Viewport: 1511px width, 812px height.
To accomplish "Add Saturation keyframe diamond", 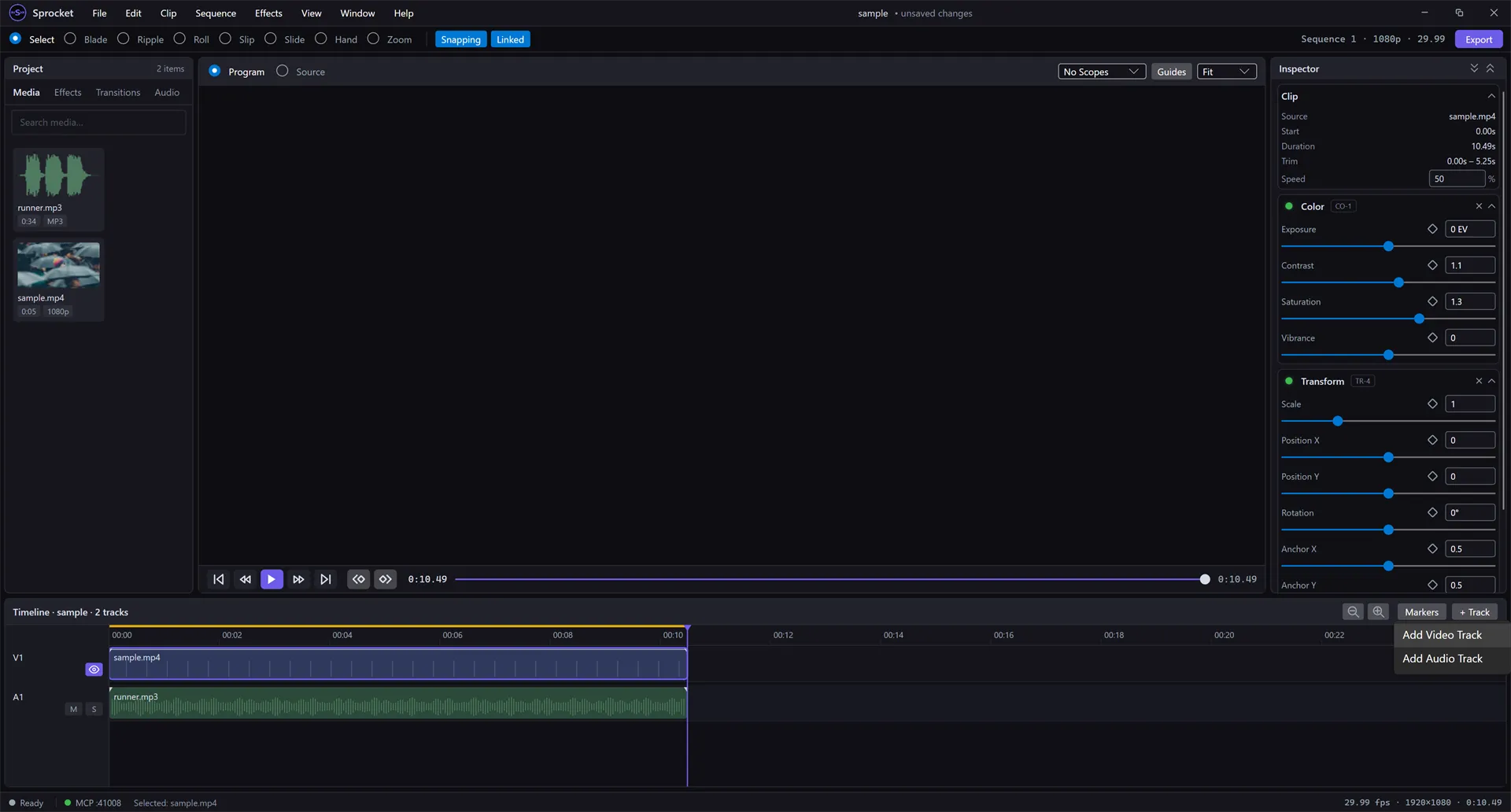I will pos(1432,301).
